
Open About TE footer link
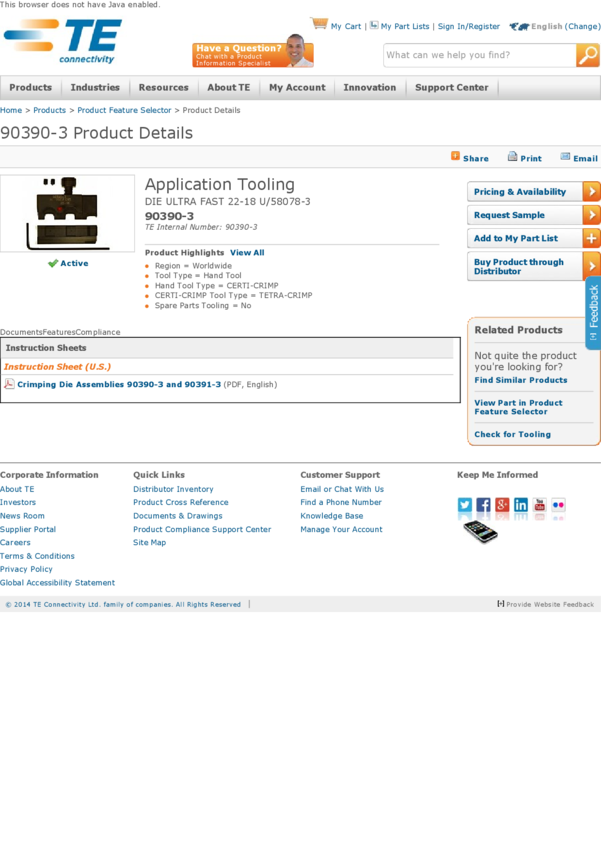pyautogui.click(x=17, y=489)
